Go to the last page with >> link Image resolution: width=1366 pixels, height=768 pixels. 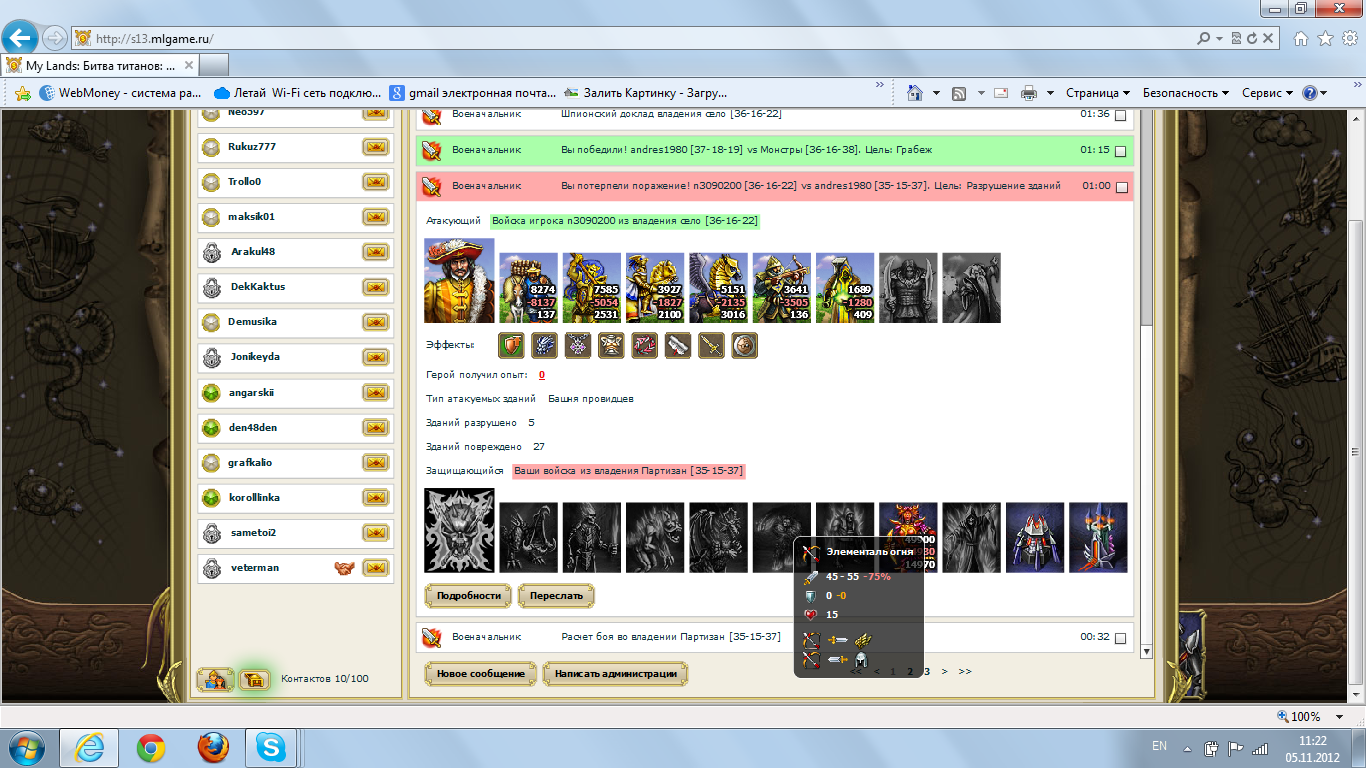964,672
